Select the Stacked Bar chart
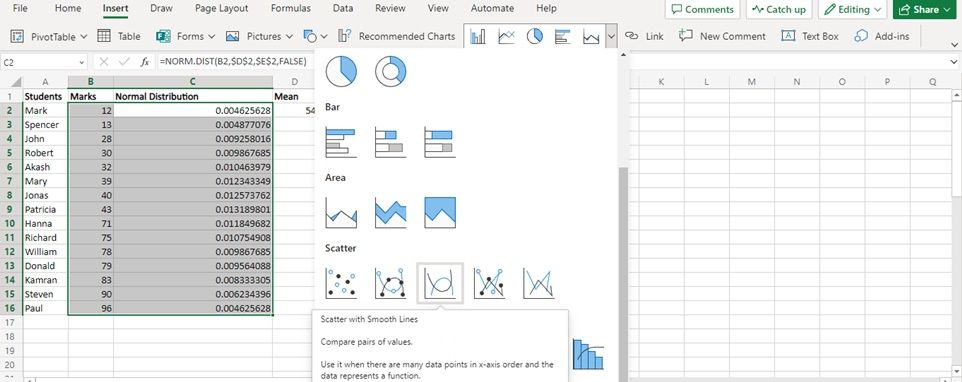This screenshot has width=962, height=382. tap(391, 142)
